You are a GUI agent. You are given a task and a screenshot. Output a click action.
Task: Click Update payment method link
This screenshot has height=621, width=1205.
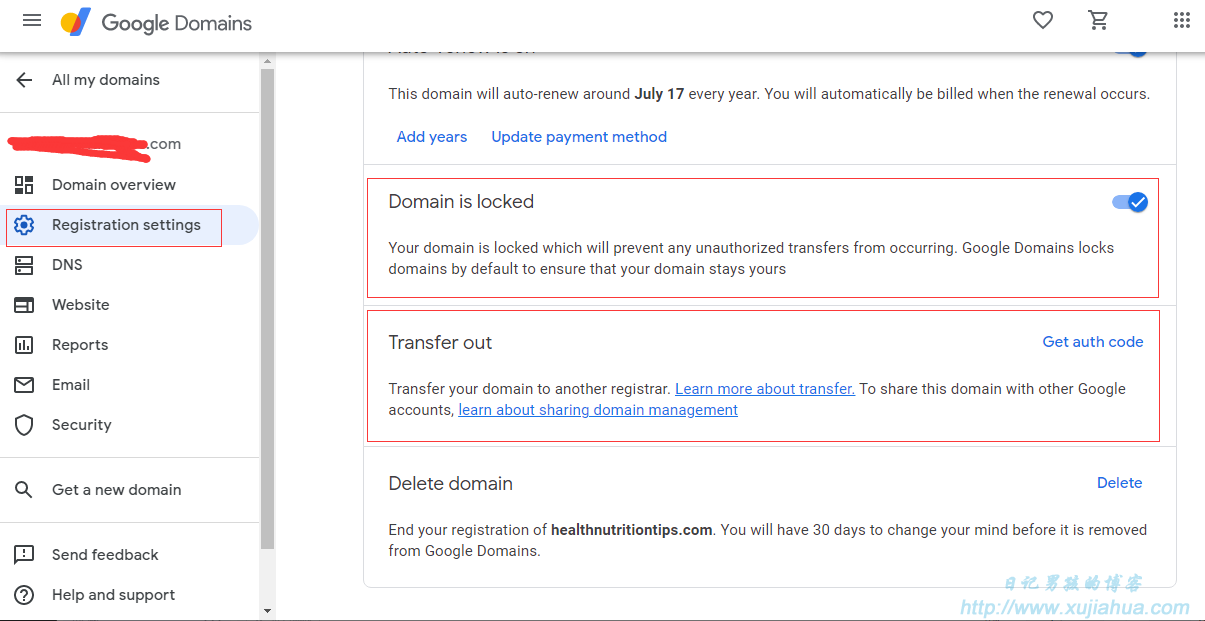[579, 137]
